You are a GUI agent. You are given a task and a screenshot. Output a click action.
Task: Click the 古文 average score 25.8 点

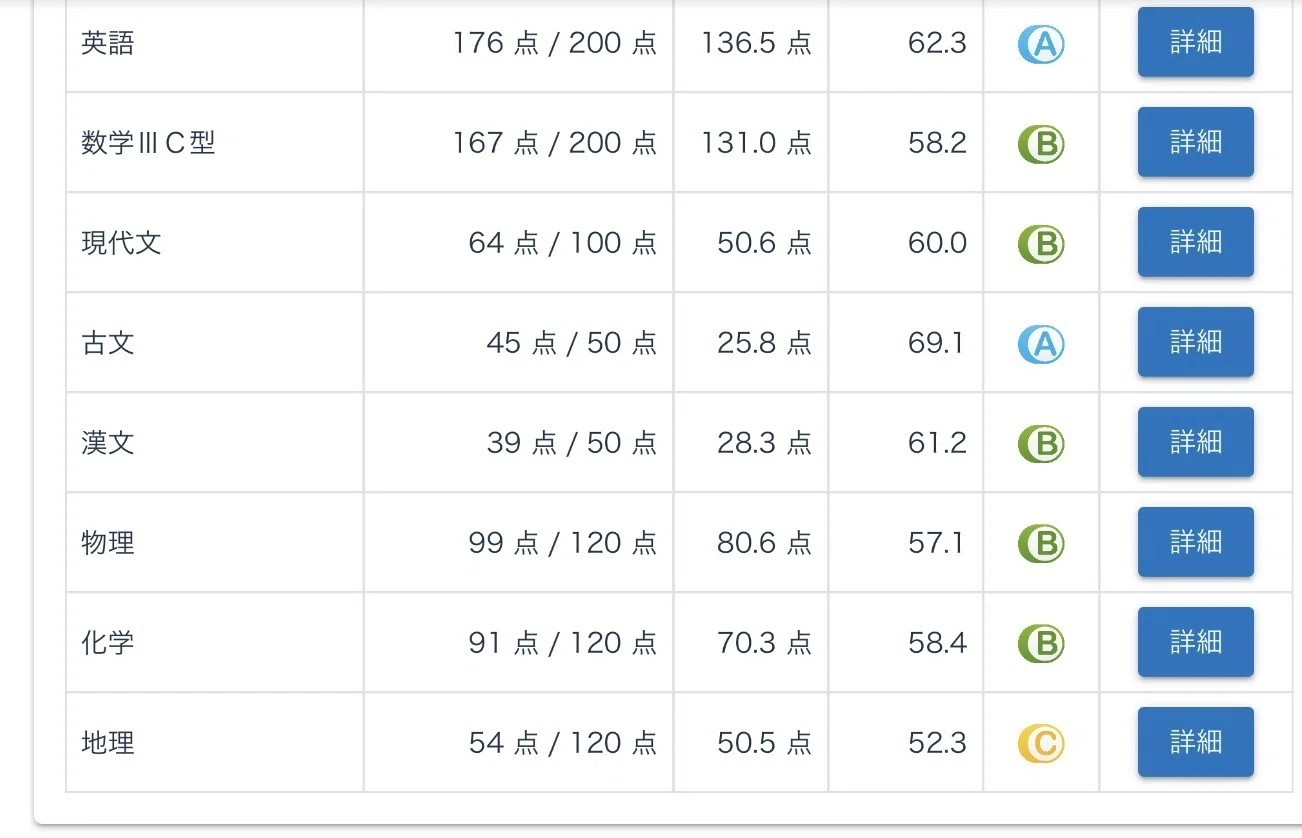[764, 344]
